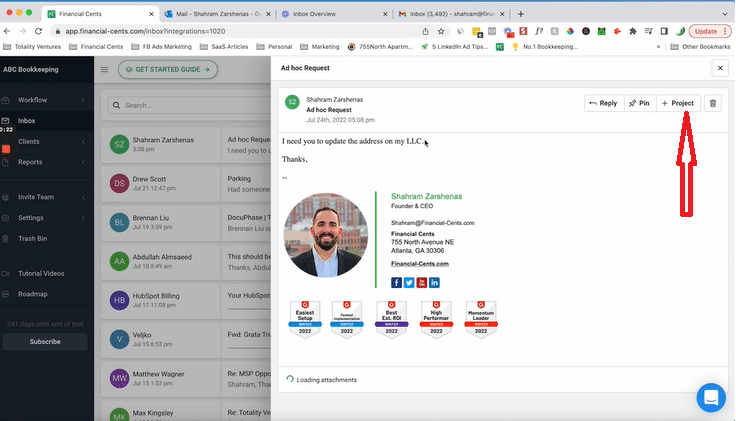Screen dimensions: 736x421
Task: Open the LinkedIn icon in signature
Action: coord(434,283)
